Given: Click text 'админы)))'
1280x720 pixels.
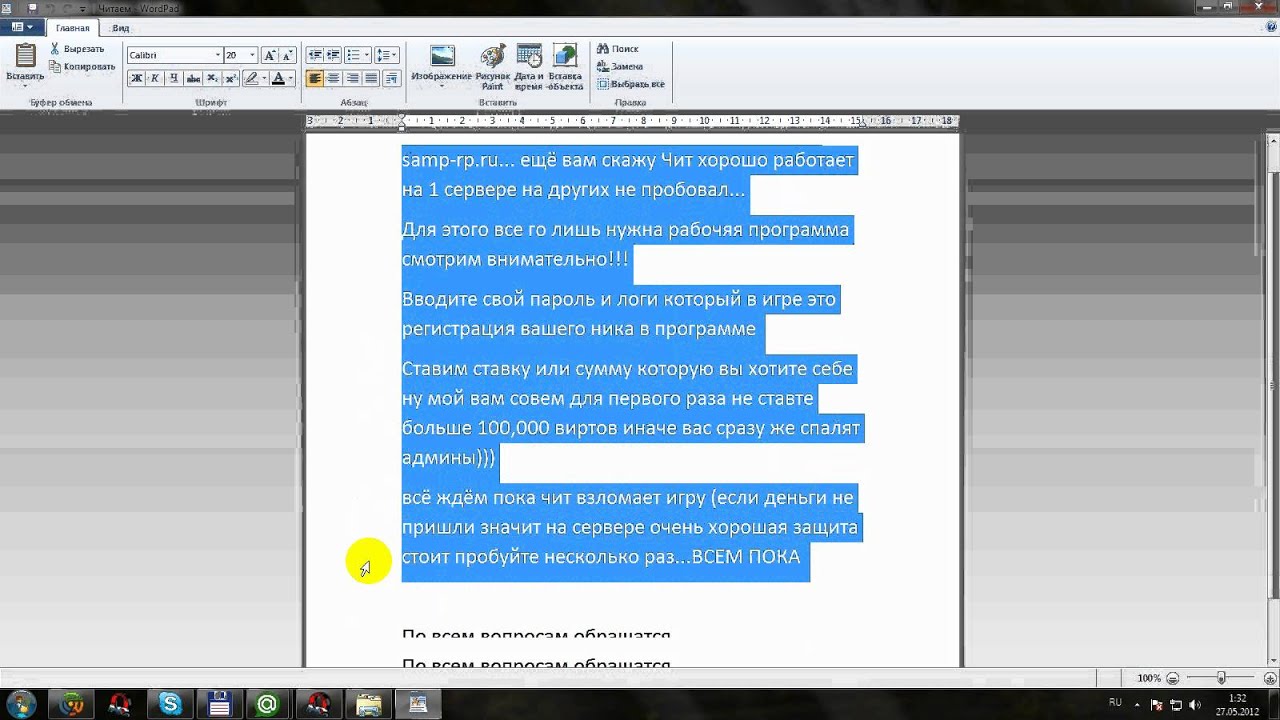Looking at the screenshot, I should click(x=449, y=458).
